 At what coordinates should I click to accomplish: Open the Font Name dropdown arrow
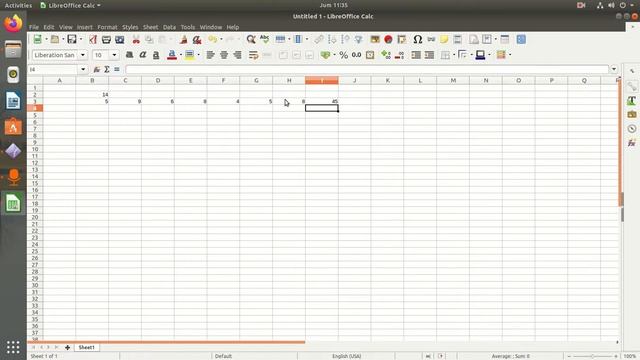83,55
